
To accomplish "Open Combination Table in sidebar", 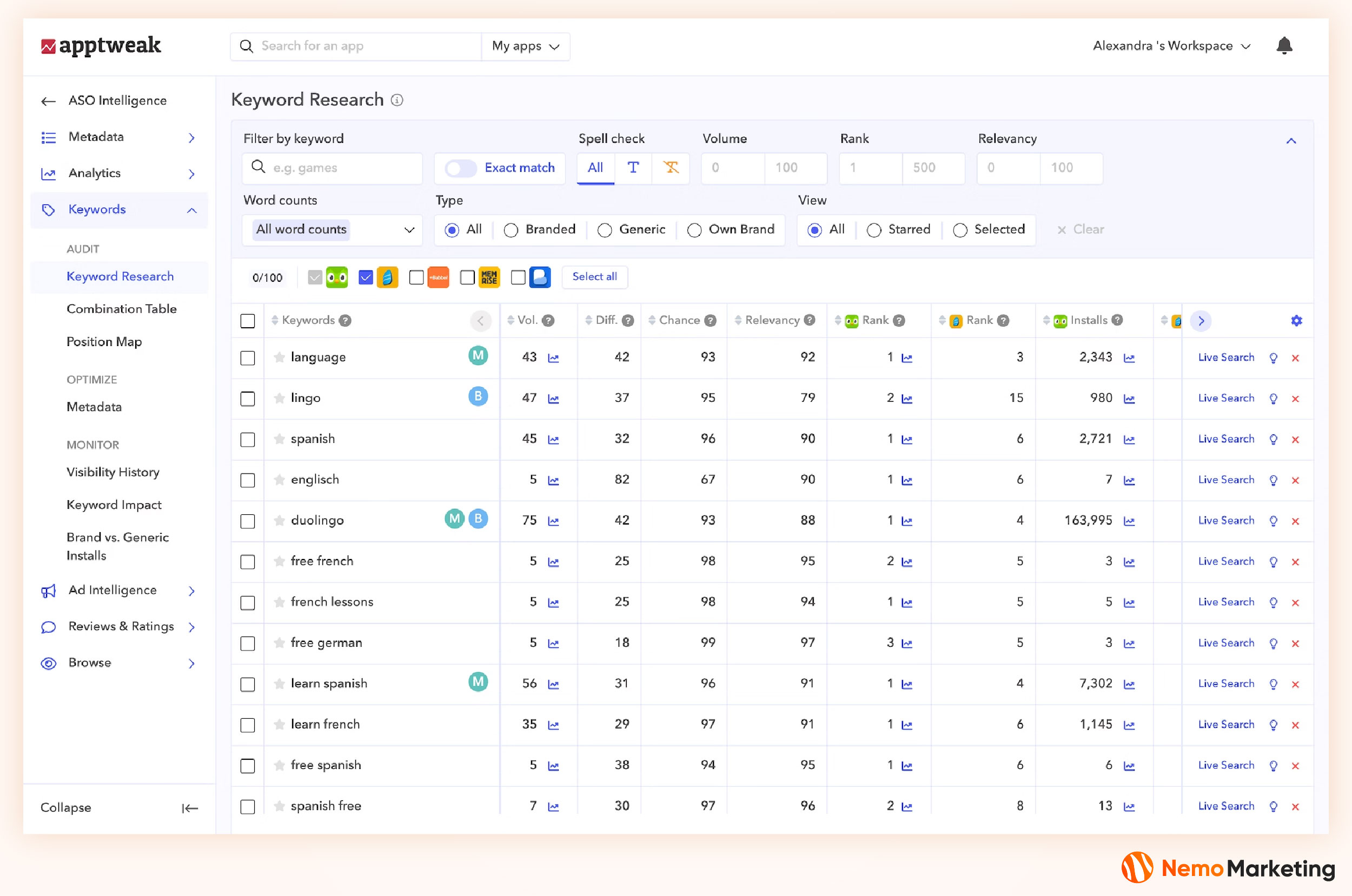I will click(x=121, y=309).
